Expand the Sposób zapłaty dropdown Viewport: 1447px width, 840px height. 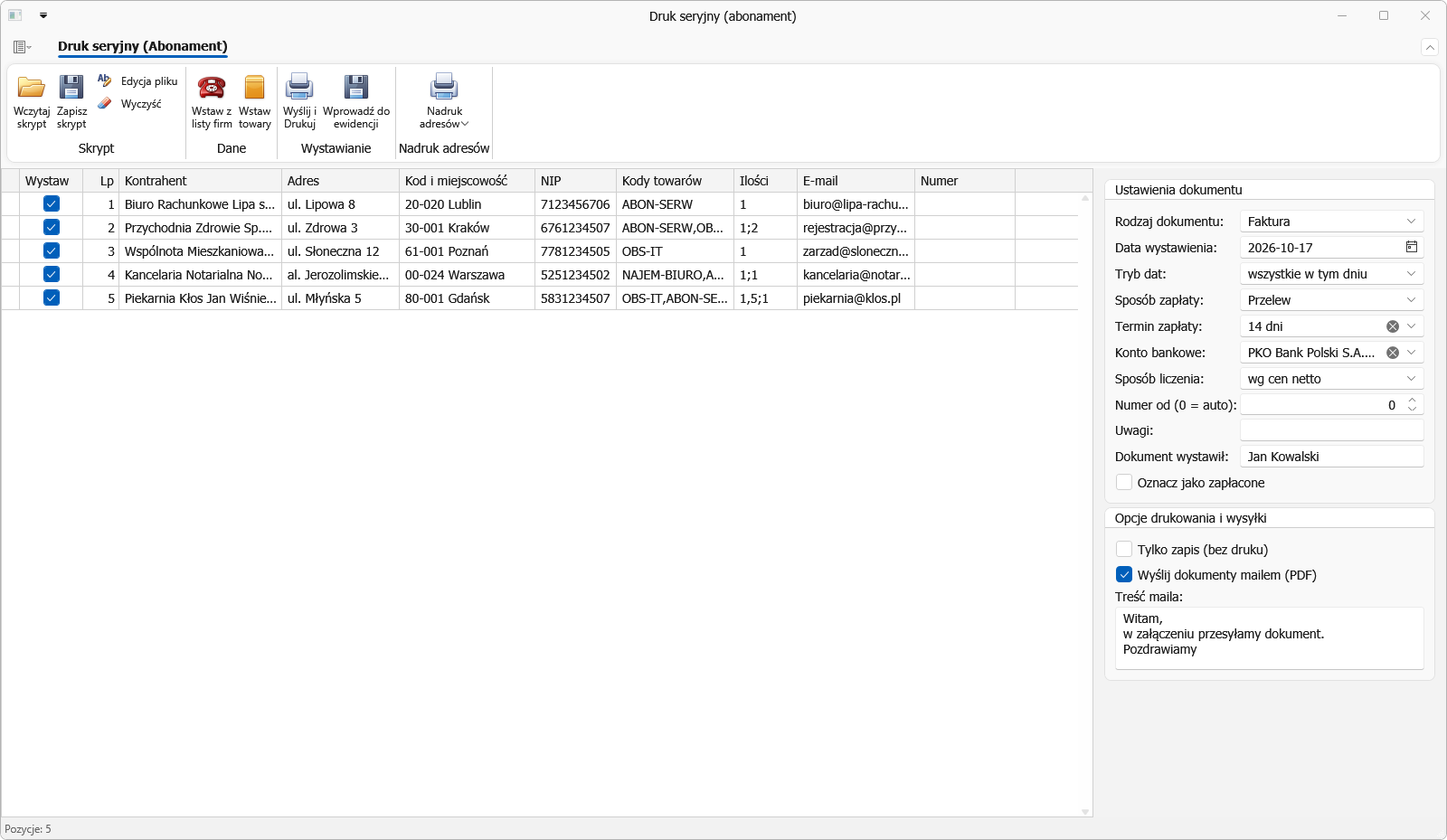tap(1411, 300)
